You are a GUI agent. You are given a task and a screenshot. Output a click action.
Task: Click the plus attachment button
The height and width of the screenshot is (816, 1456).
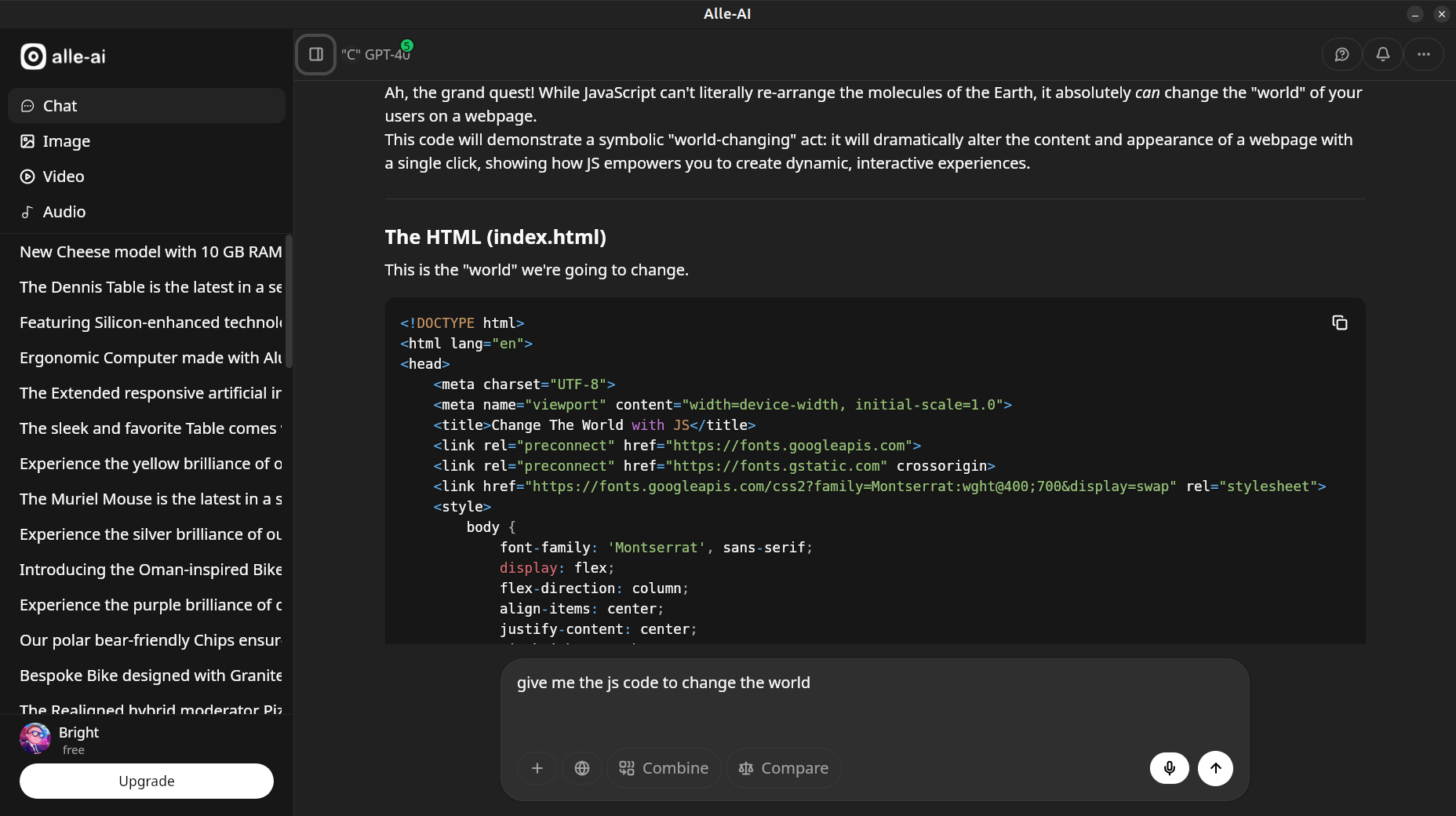537,768
